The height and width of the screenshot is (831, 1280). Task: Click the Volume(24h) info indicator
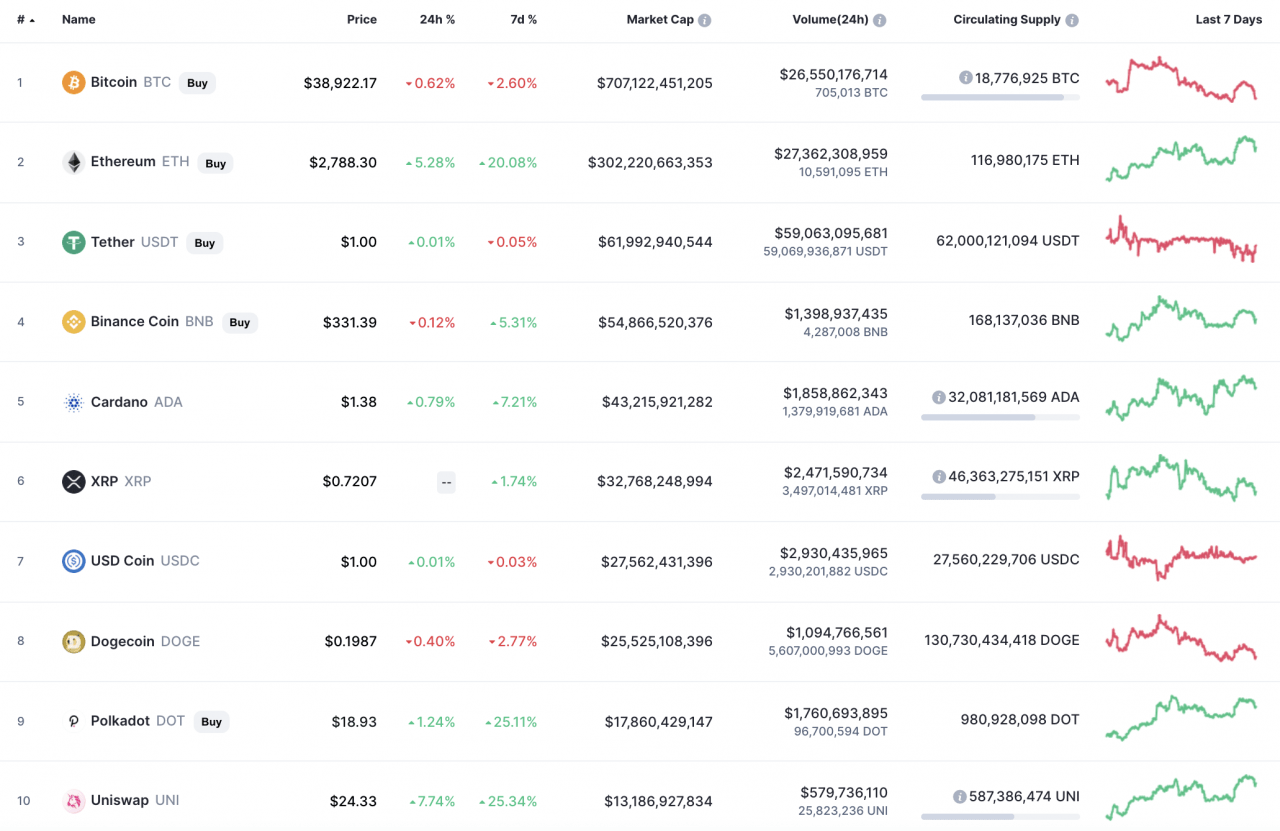click(x=878, y=19)
